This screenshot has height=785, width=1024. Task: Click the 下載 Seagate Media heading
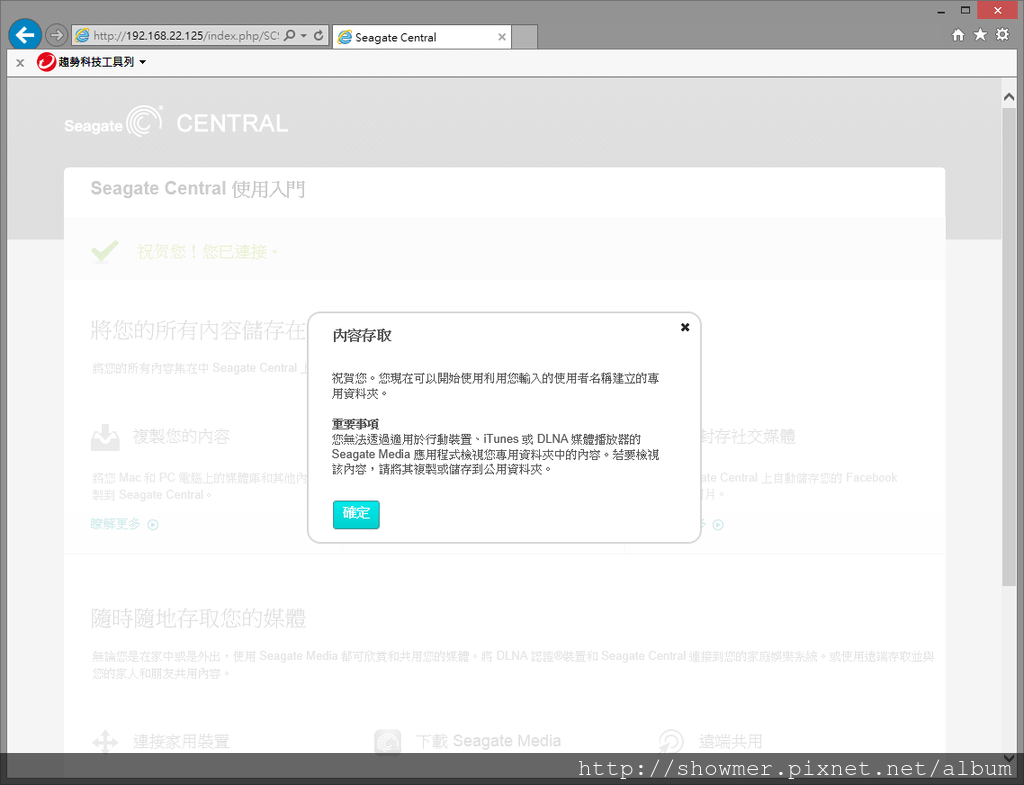click(x=488, y=741)
